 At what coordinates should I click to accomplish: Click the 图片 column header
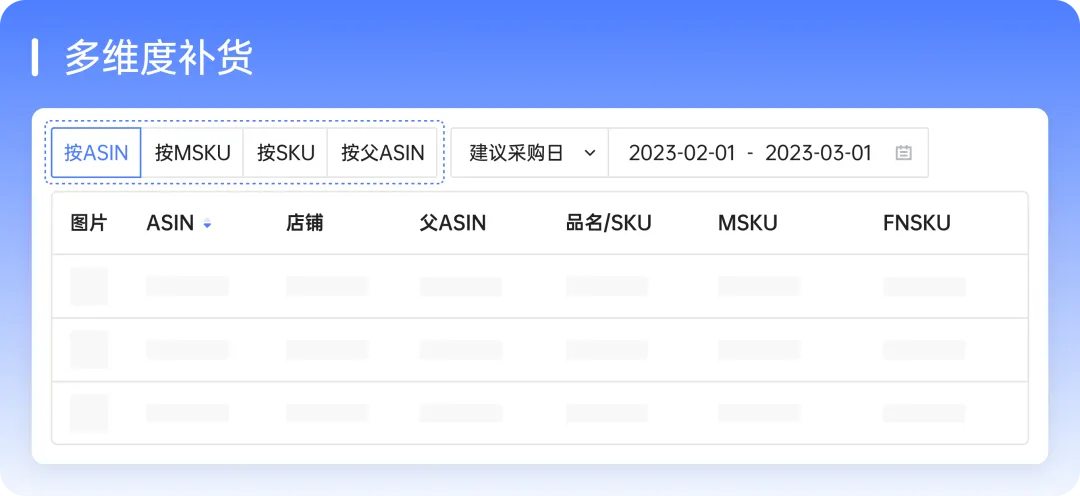coord(89,223)
